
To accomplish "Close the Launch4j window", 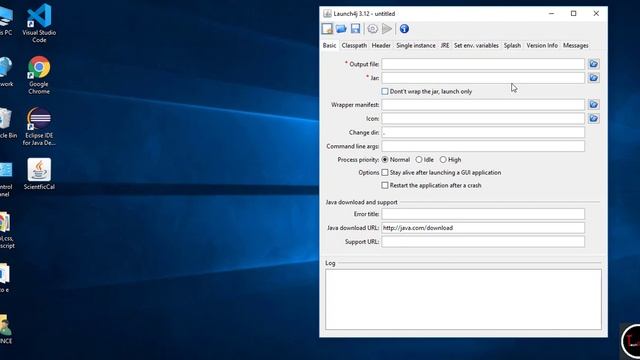I will click(x=596, y=13).
